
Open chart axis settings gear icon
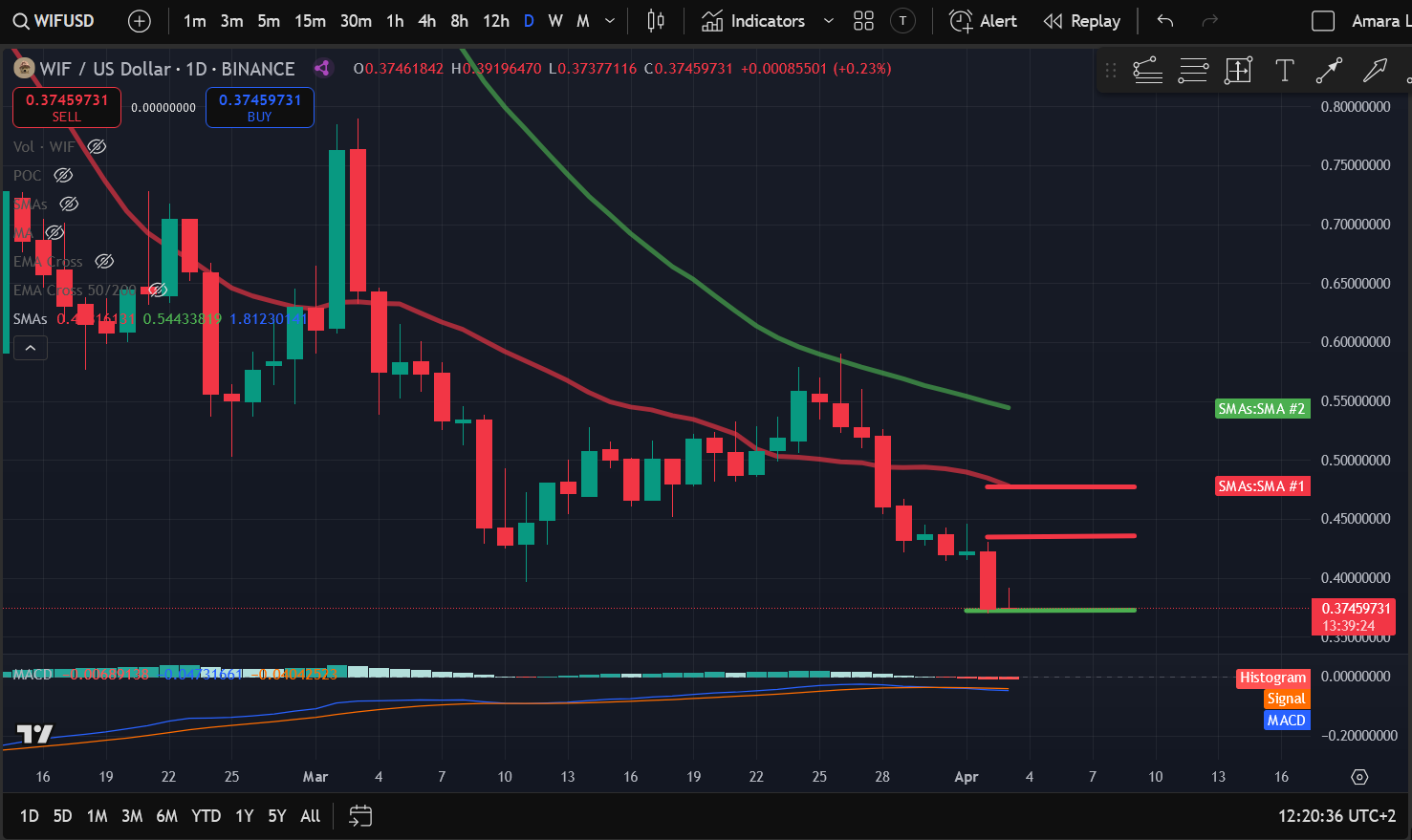click(x=1359, y=777)
